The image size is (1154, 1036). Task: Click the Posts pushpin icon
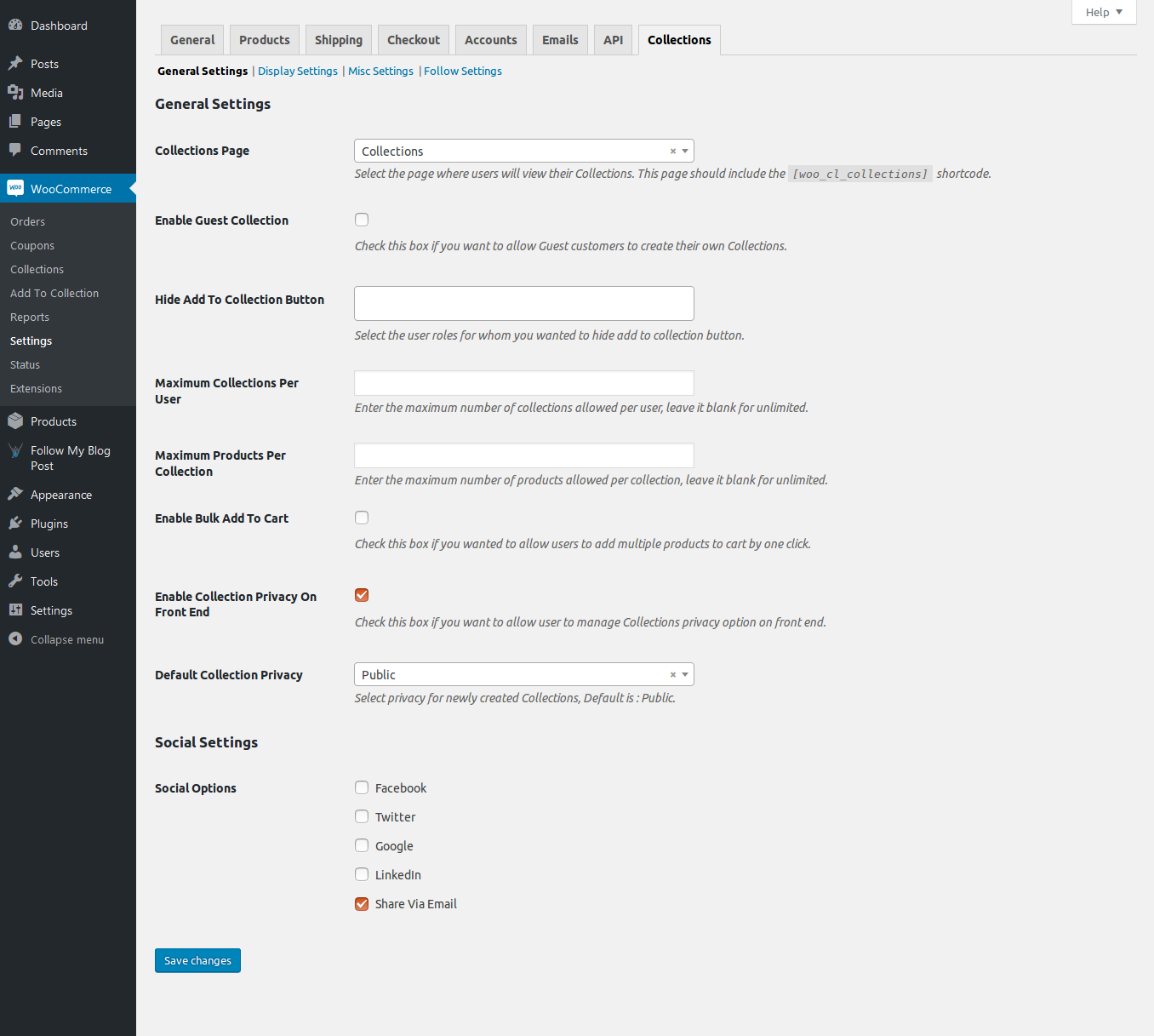(15, 64)
